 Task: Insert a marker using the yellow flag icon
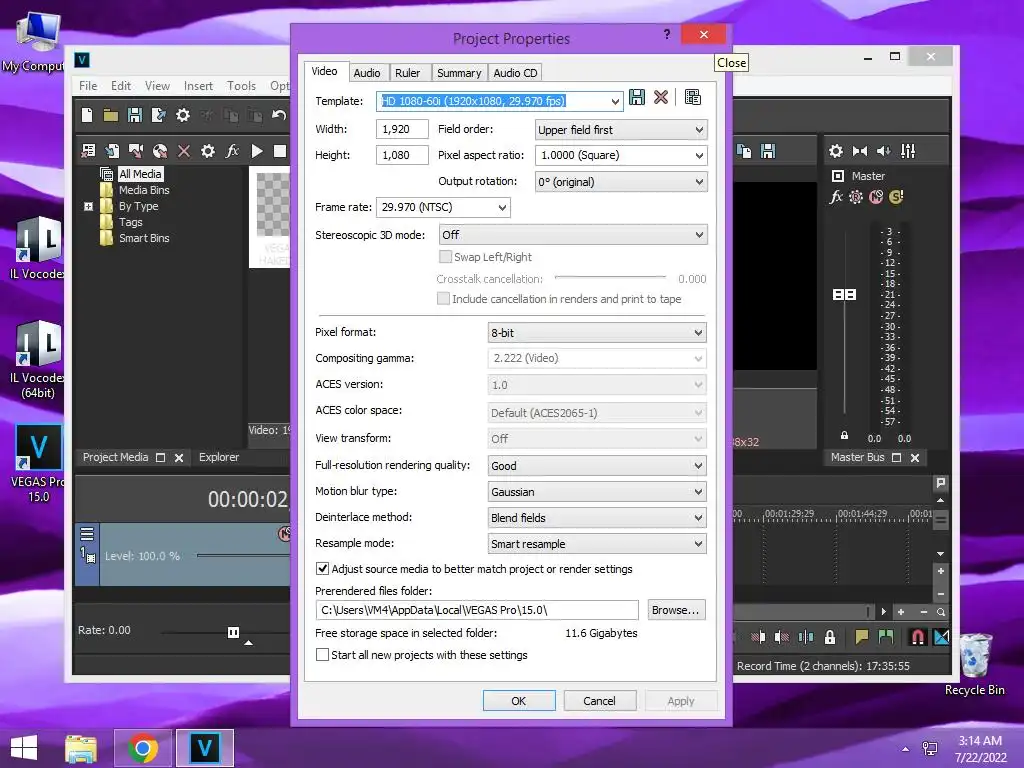click(x=862, y=637)
